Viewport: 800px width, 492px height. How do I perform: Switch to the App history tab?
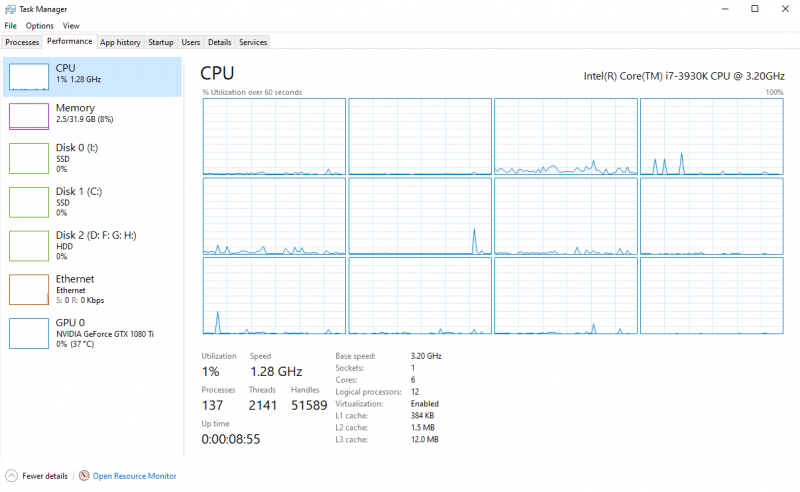pyautogui.click(x=120, y=42)
